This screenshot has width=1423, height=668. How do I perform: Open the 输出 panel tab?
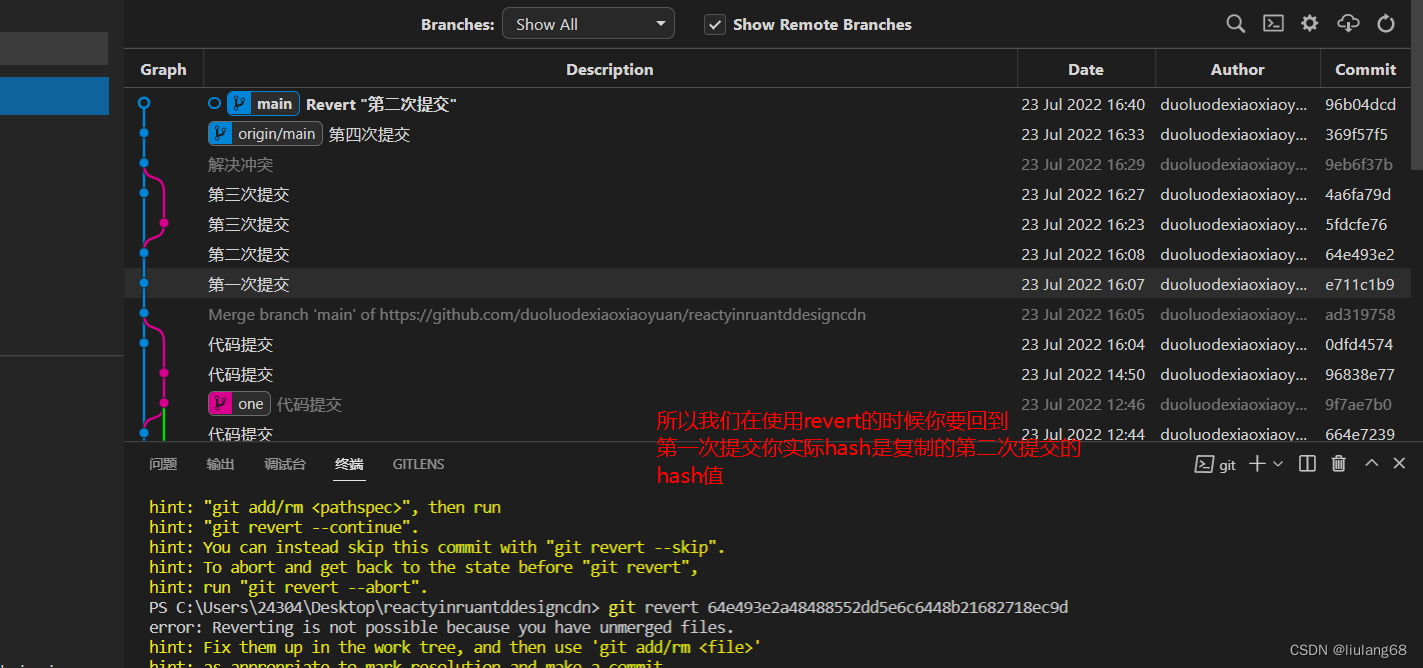[x=220, y=464]
